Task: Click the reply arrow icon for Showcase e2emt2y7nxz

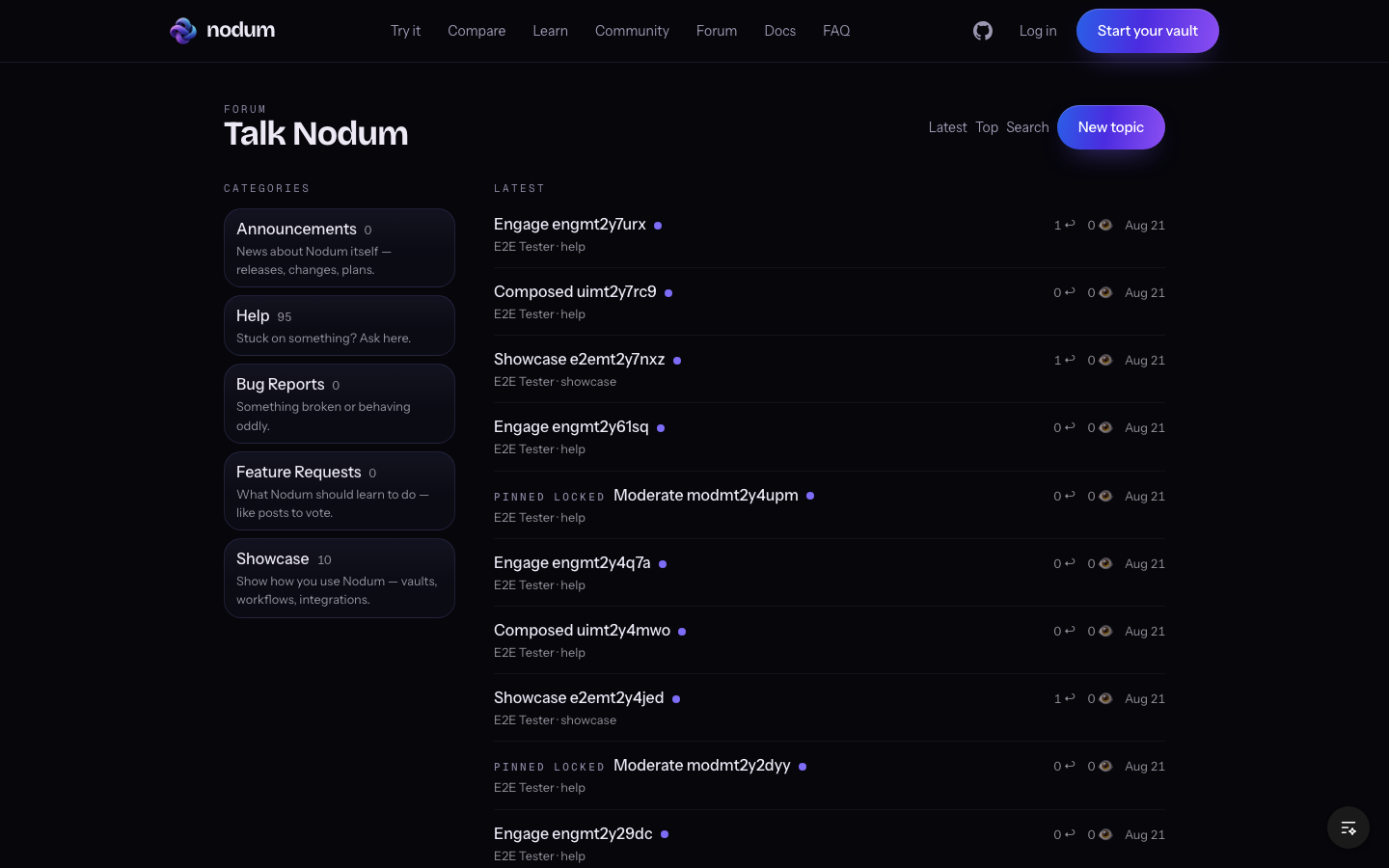Action: (1070, 360)
